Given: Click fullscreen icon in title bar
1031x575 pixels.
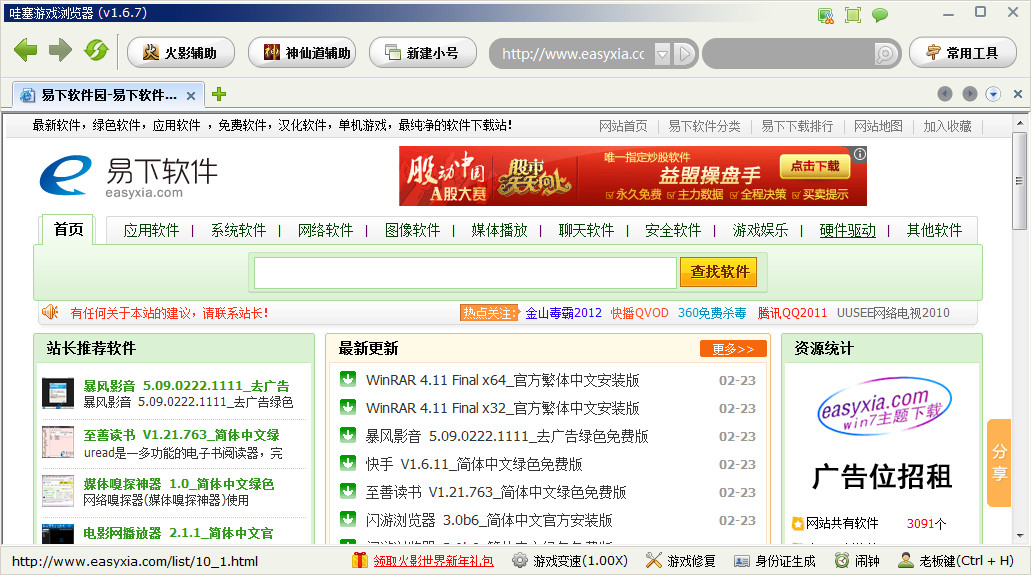Looking at the screenshot, I should [x=852, y=14].
